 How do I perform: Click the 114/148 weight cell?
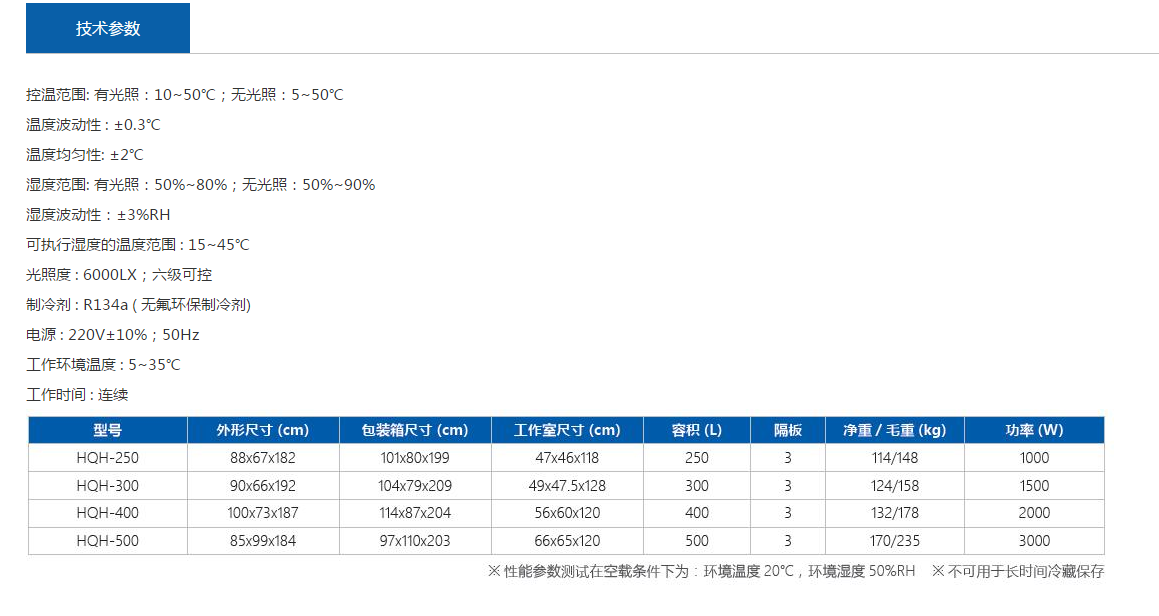coord(895,458)
